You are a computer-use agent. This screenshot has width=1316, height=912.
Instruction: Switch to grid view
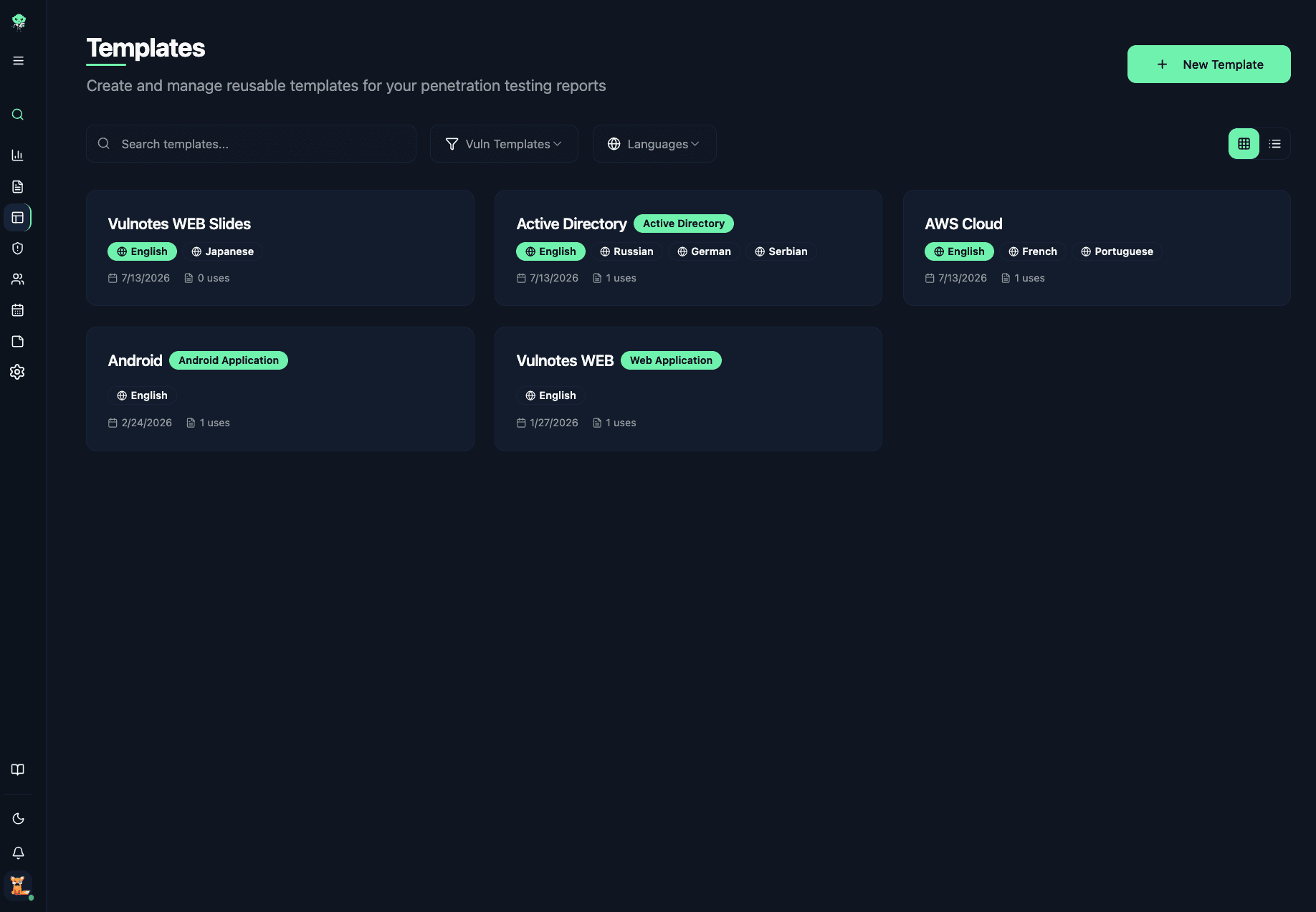pyautogui.click(x=1244, y=144)
